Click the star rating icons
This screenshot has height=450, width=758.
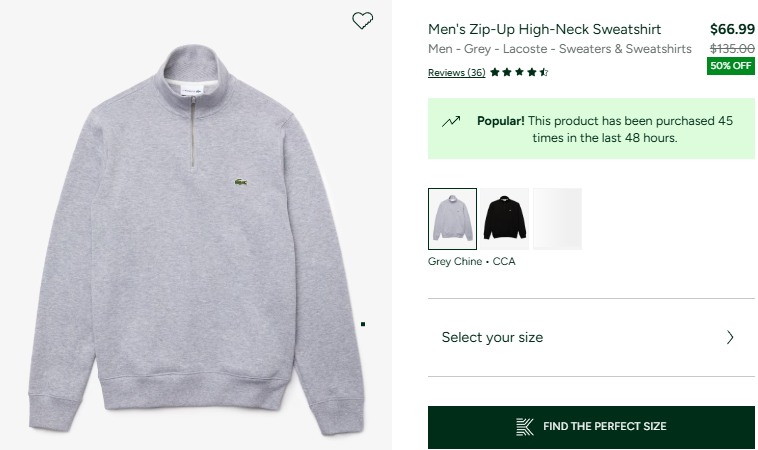pos(519,72)
